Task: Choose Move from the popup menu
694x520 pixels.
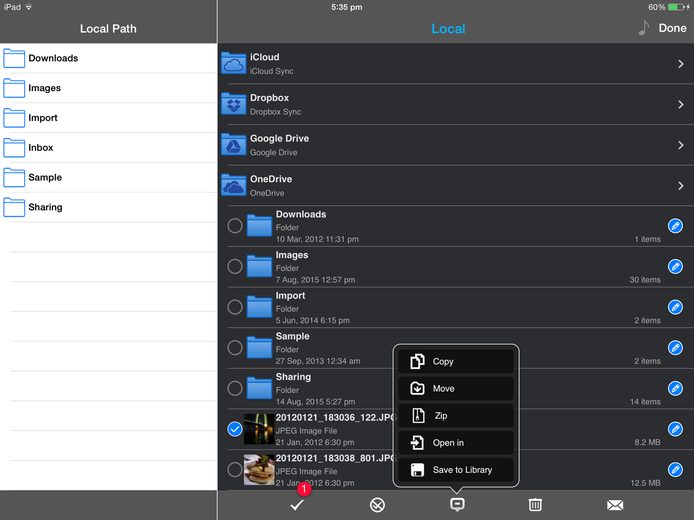Action: [456, 388]
